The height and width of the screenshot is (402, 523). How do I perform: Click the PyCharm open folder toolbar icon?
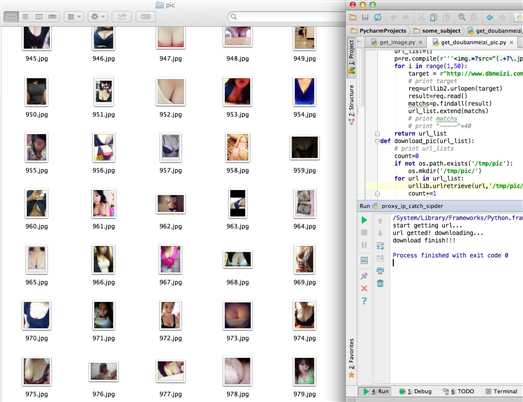(x=353, y=17)
